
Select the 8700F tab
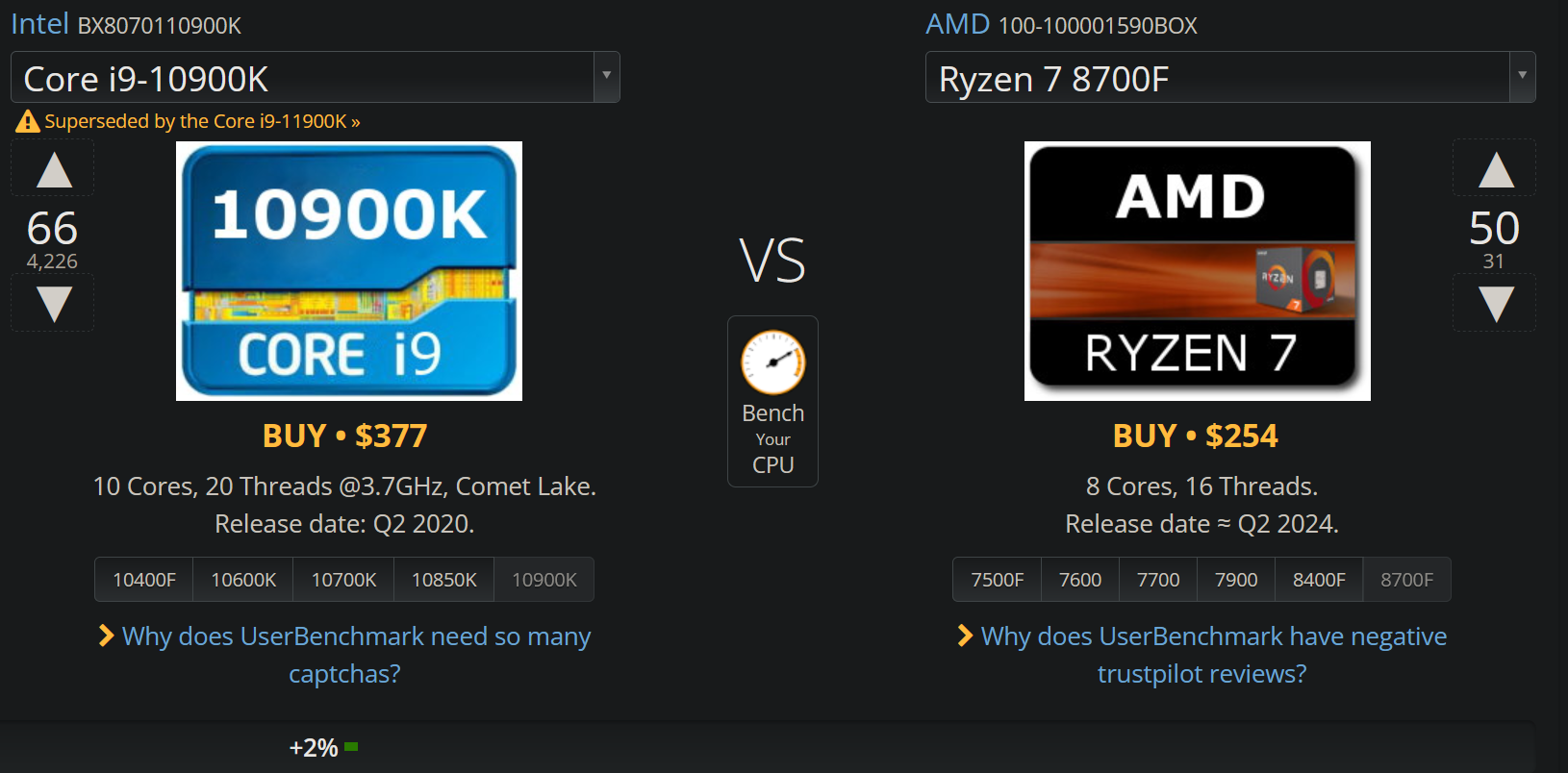(1406, 580)
